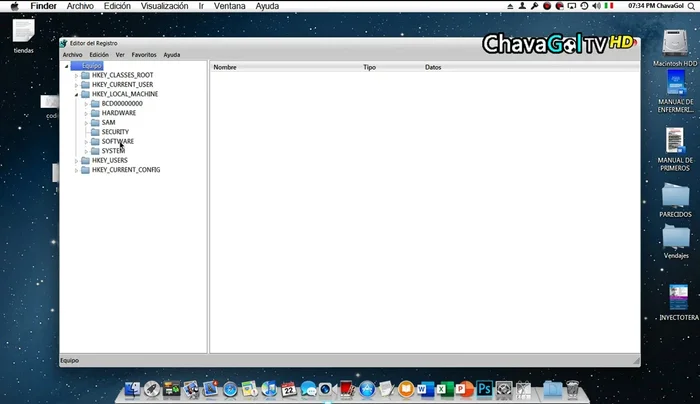Open Edición menu in Editor del Registro
Screen dimensions: 700x404
click(x=99, y=54)
